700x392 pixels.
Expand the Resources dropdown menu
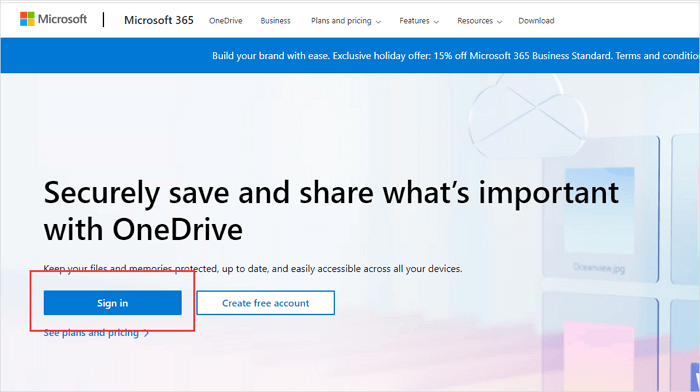pos(479,21)
